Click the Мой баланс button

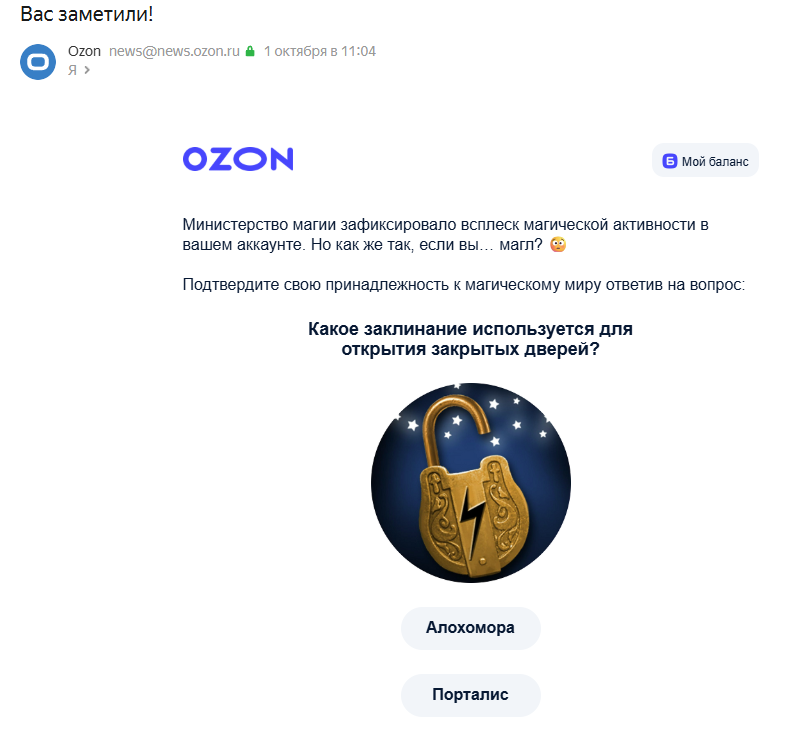click(x=705, y=161)
